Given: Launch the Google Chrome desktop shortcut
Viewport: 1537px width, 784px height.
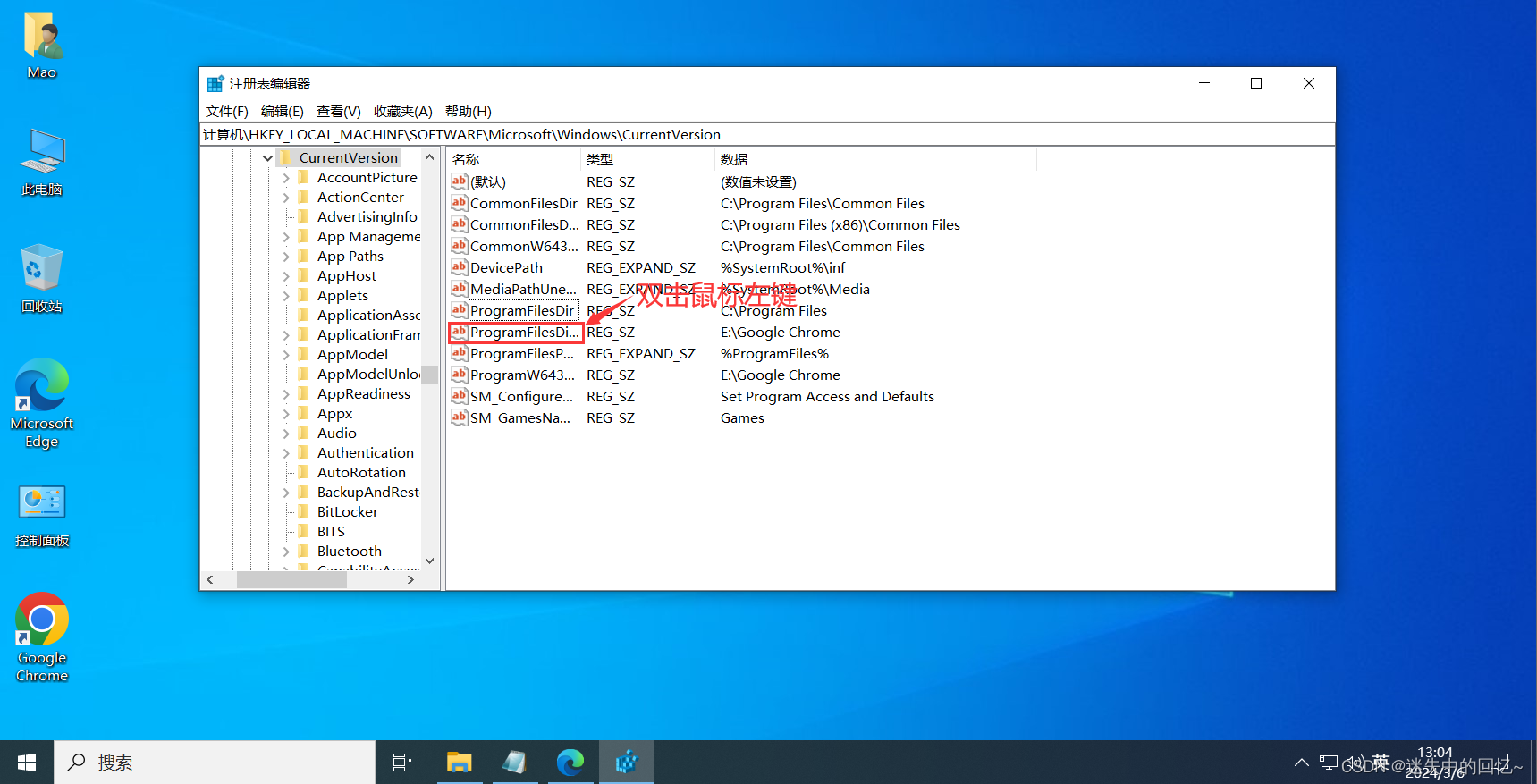Looking at the screenshot, I should coord(42,637).
